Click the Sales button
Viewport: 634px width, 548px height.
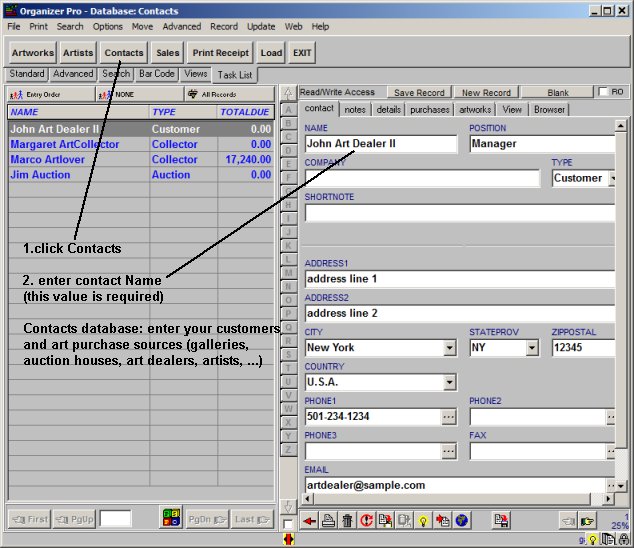(167, 53)
